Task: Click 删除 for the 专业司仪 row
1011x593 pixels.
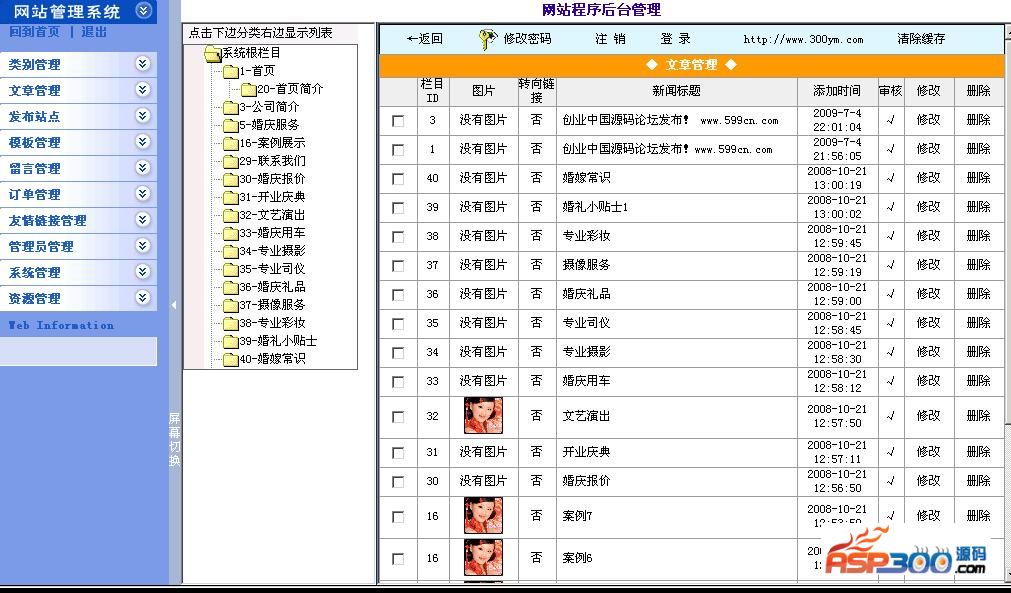Action: [x=978, y=323]
